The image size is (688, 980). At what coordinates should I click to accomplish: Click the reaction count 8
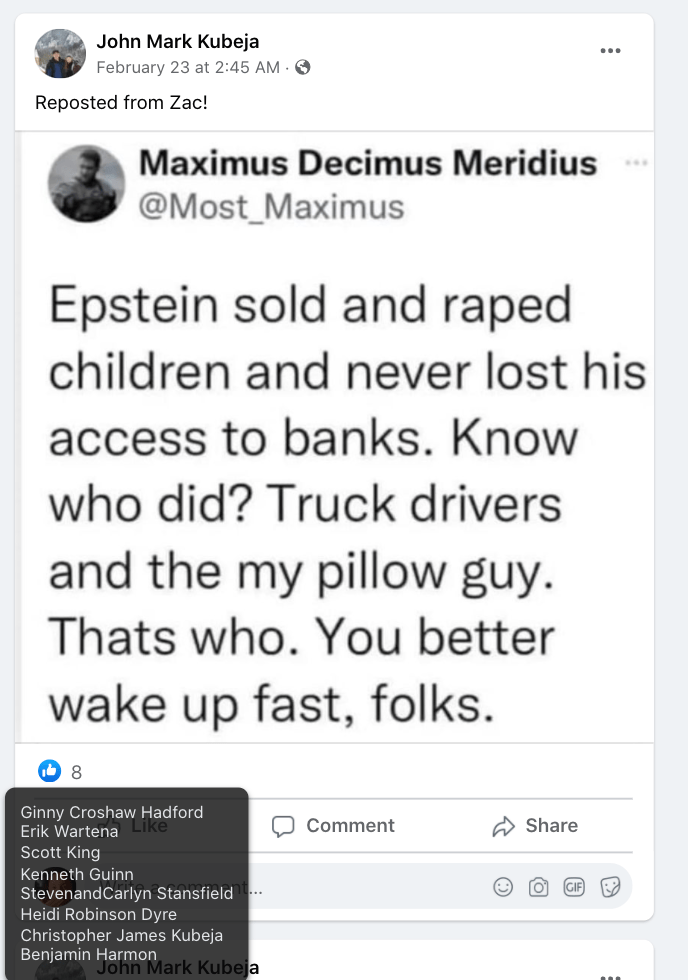point(77,772)
